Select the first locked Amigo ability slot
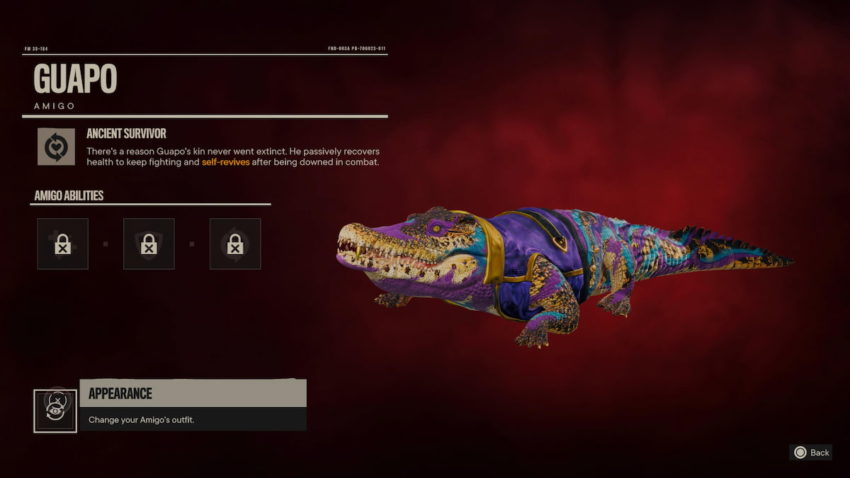850x478 pixels. pyautogui.click(x=63, y=244)
